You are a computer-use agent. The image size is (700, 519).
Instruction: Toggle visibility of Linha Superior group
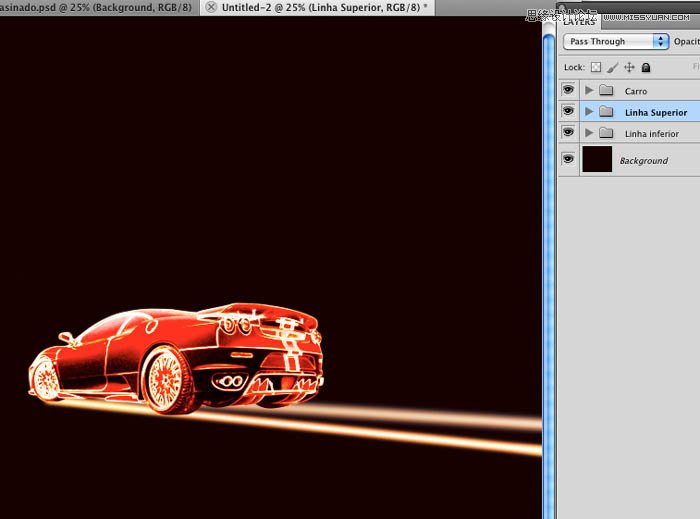(x=568, y=111)
